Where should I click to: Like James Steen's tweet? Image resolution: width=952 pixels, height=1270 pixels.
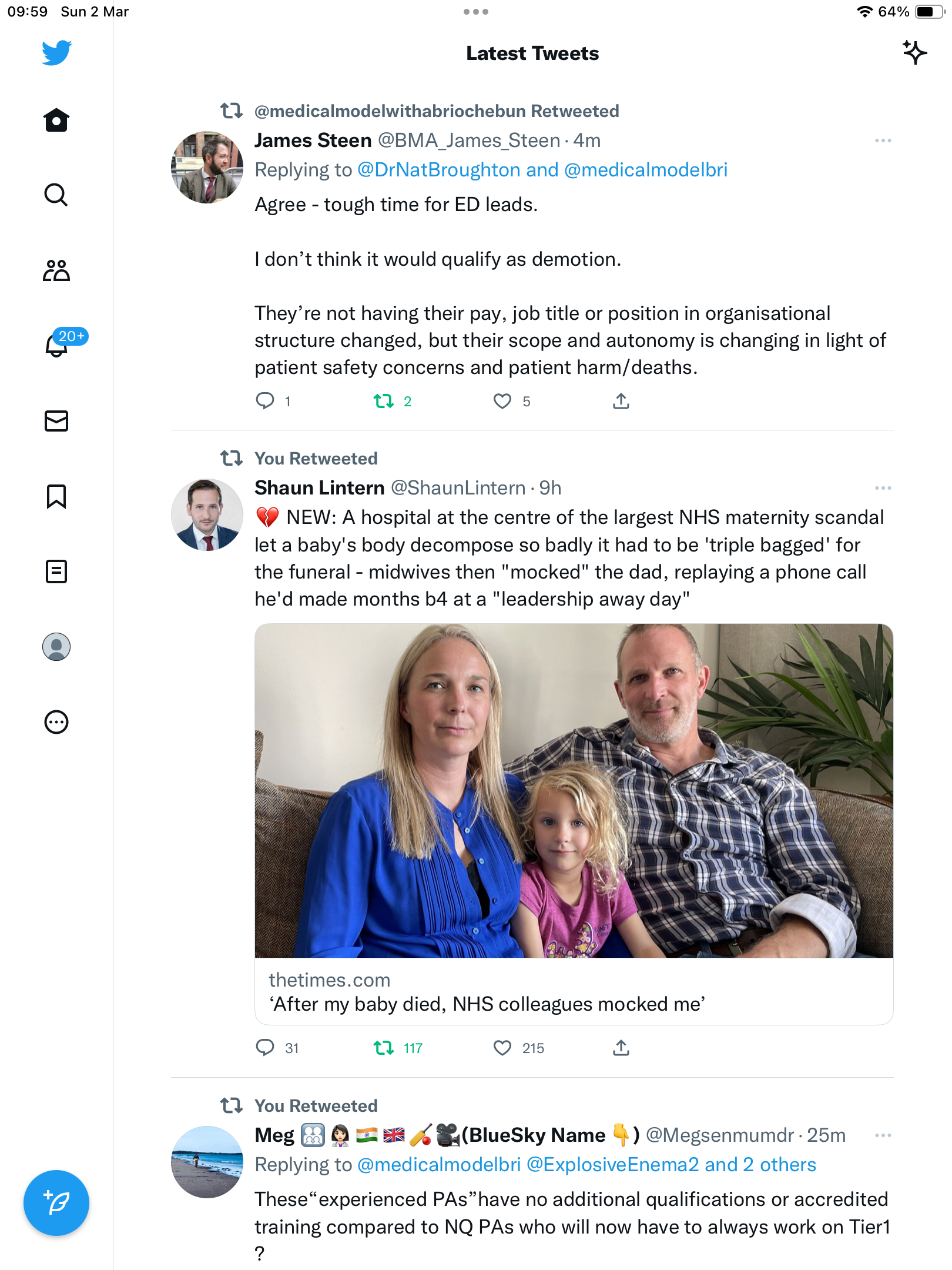(x=502, y=401)
